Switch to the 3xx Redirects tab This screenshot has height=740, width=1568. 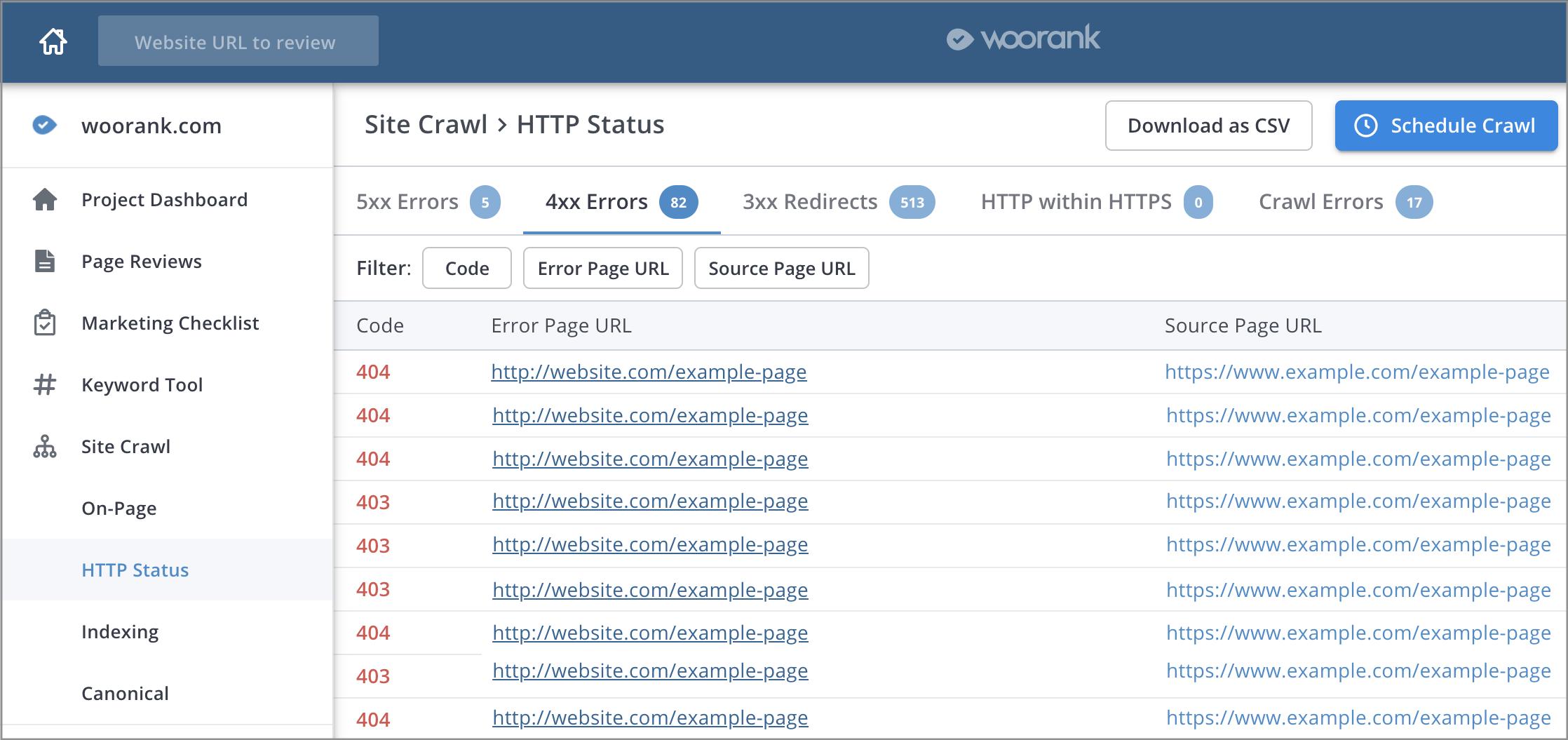(839, 202)
